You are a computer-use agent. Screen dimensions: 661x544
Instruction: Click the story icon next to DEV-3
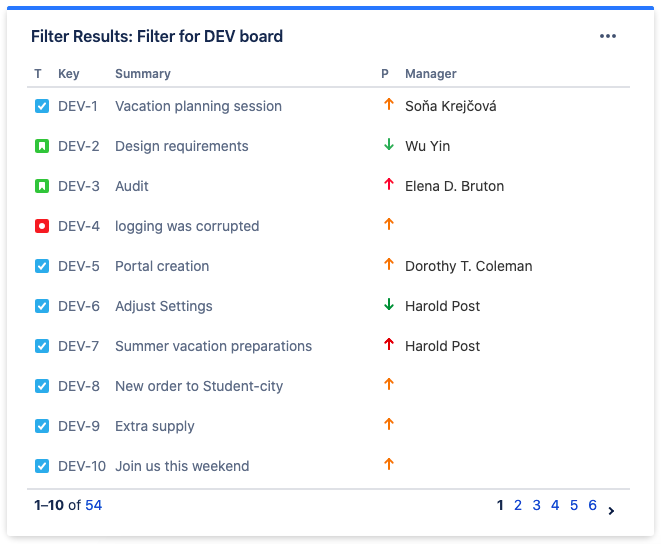point(42,186)
